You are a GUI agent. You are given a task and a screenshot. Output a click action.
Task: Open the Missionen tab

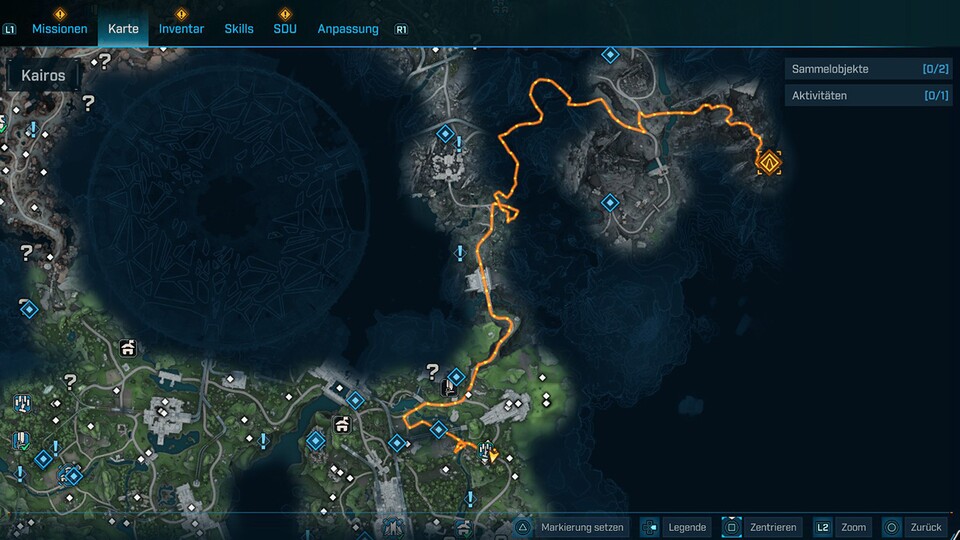pos(59,29)
